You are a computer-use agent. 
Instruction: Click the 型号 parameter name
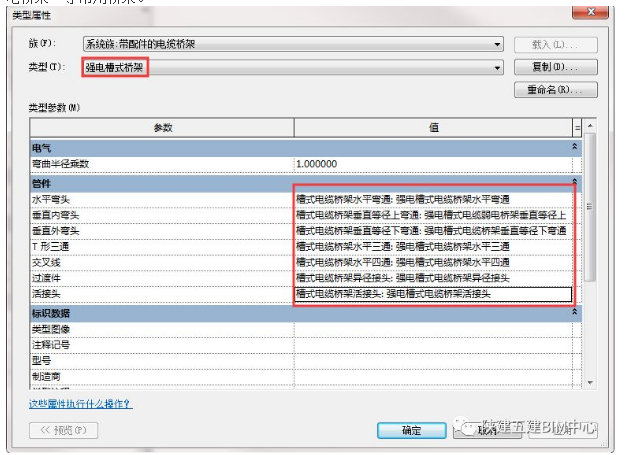pyautogui.click(x=42, y=361)
